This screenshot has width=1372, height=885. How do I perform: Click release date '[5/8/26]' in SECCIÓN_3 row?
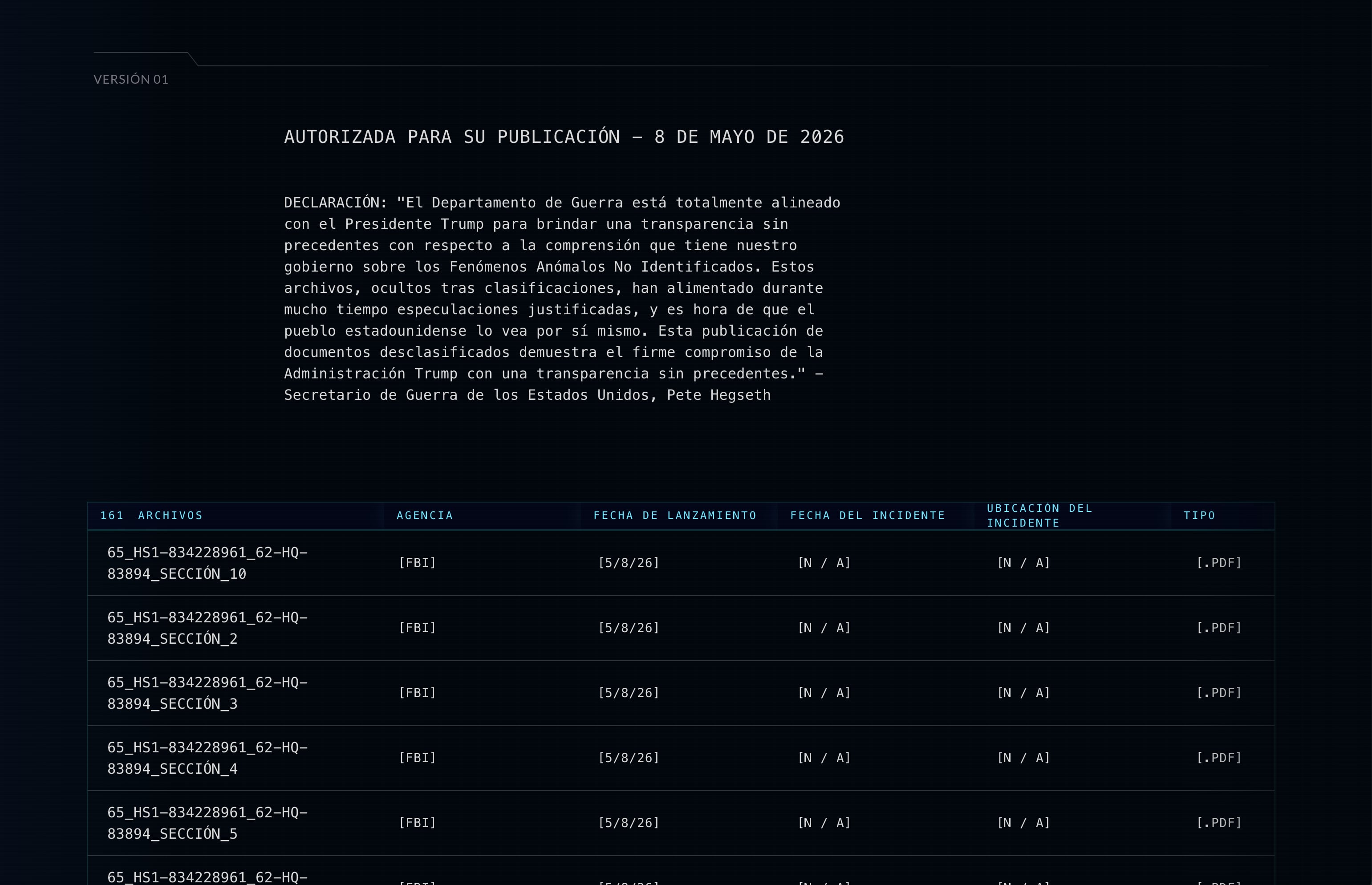629,693
